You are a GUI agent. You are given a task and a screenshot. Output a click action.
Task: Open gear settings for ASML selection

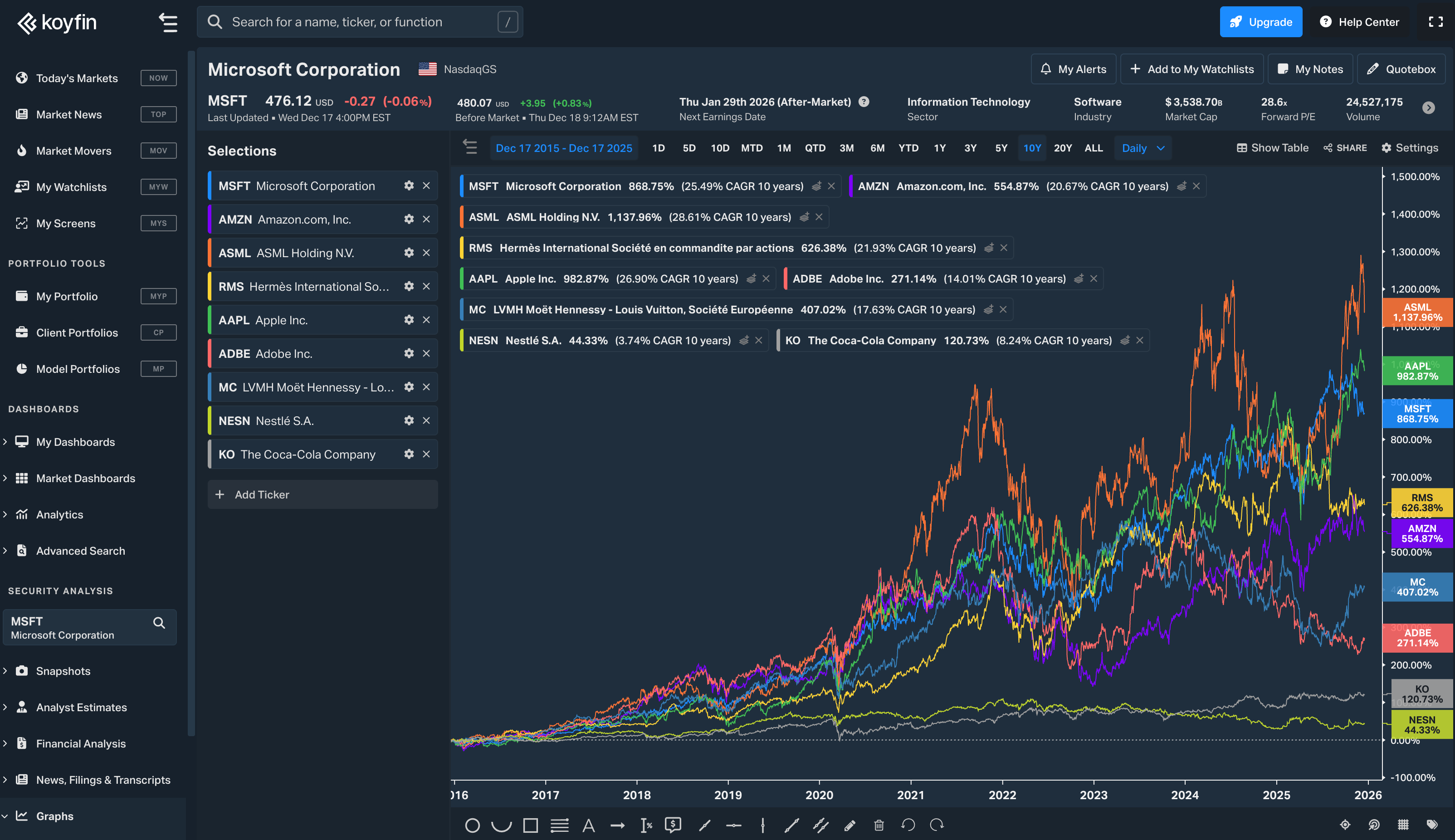tap(409, 253)
